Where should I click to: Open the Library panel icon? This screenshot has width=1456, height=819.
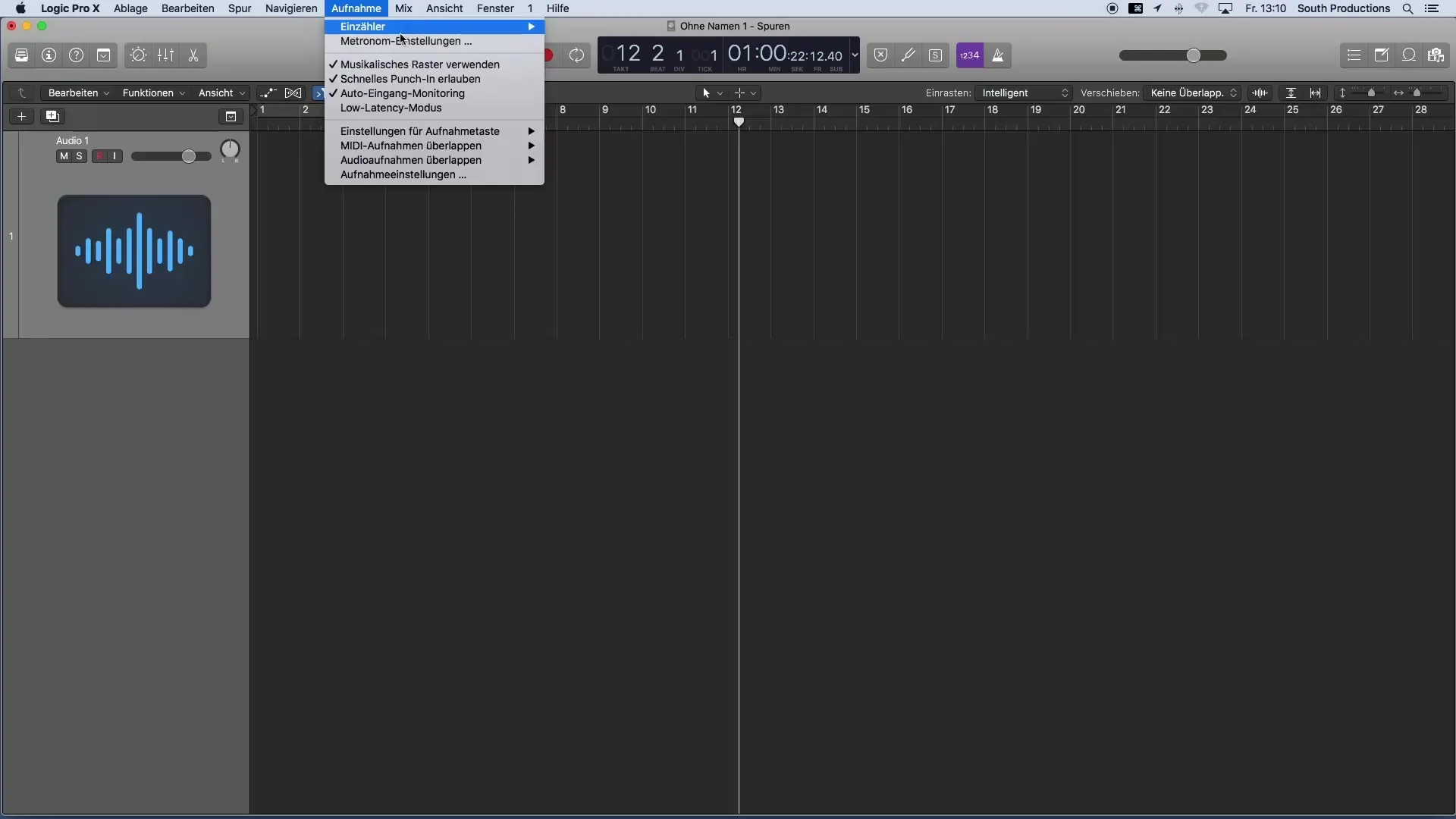[x=21, y=55]
